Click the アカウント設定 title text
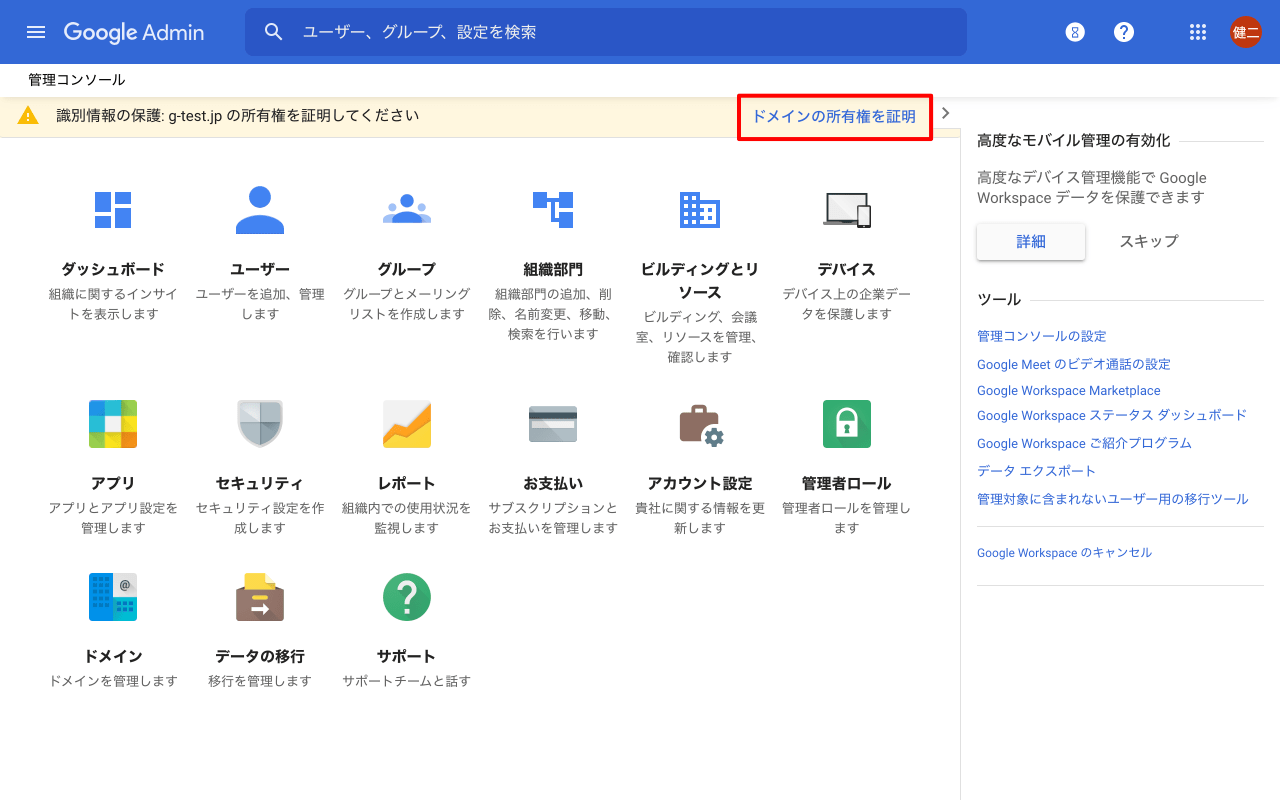The height and width of the screenshot is (800, 1280). tap(700, 484)
